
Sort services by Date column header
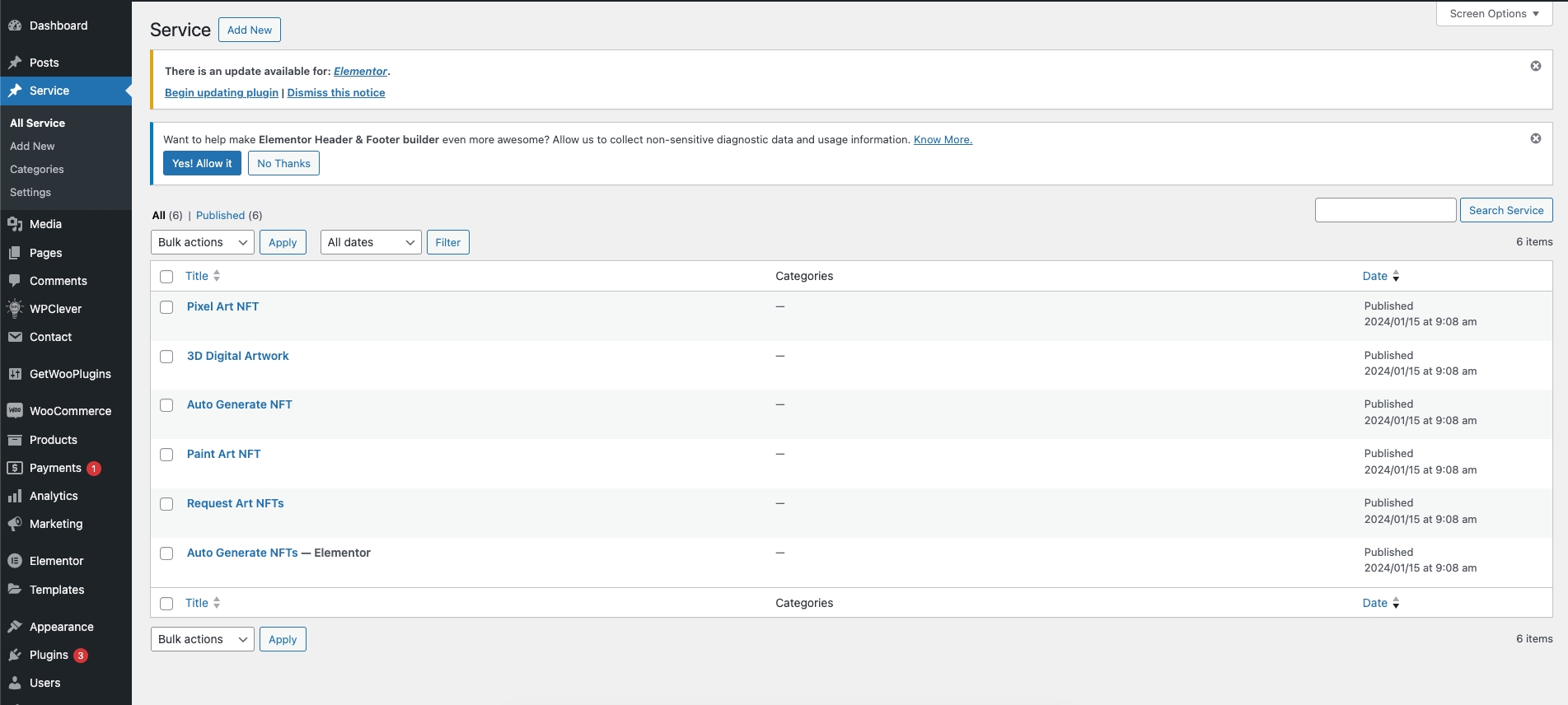pos(1374,276)
